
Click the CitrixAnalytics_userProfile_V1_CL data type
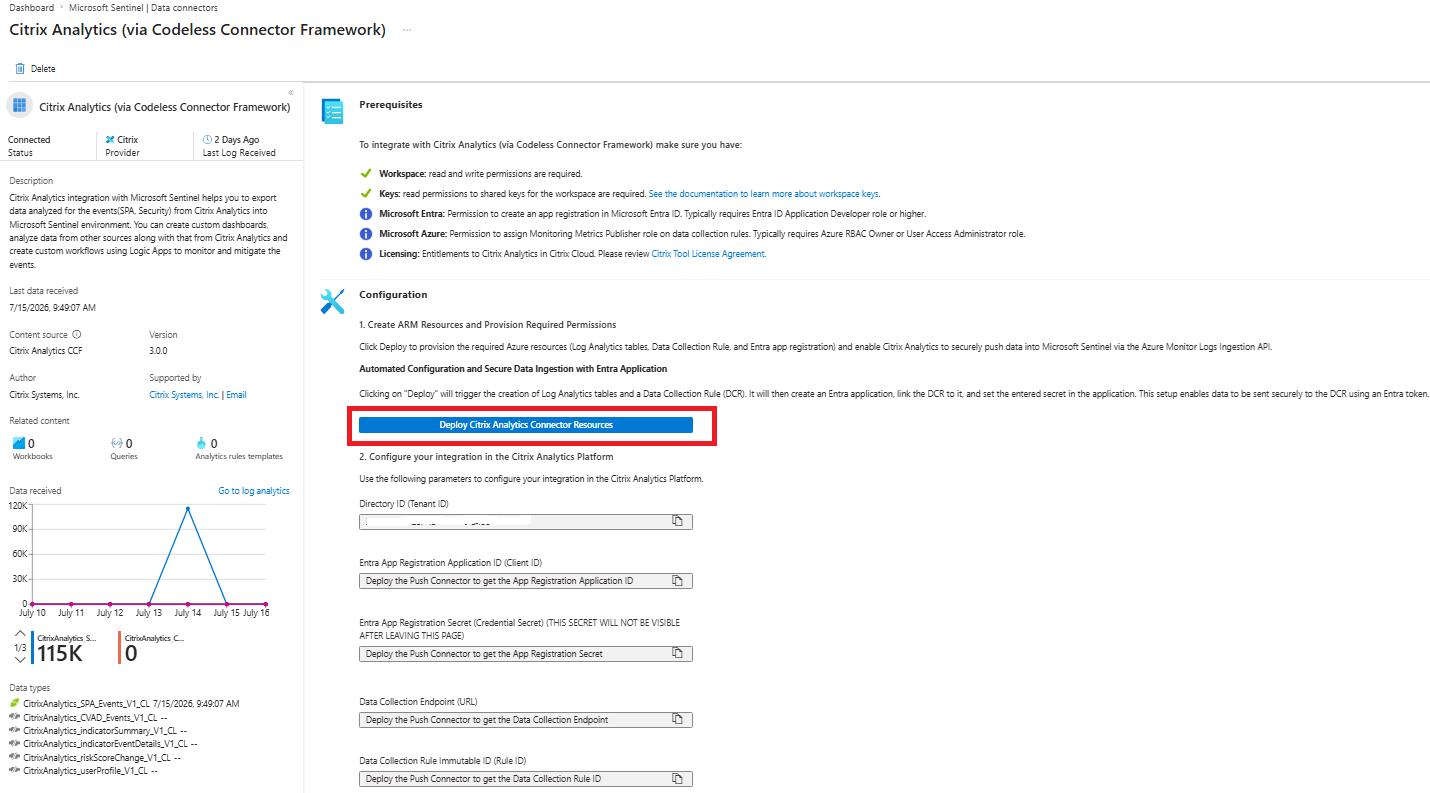pos(85,770)
